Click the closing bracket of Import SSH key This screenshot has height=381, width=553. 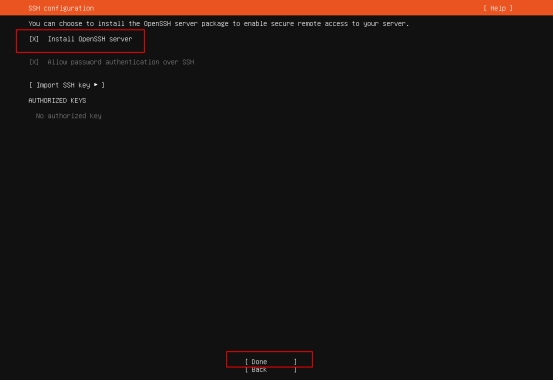point(103,85)
